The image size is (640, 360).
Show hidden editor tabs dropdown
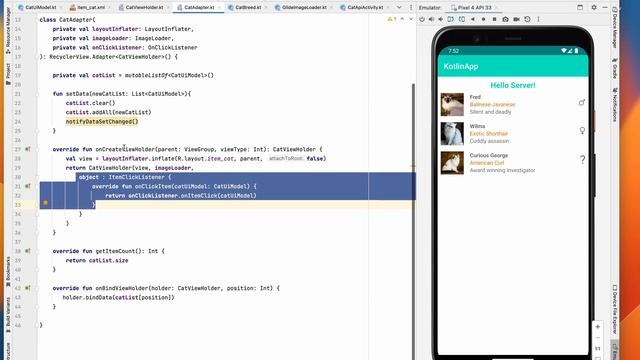tap(399, 7)
